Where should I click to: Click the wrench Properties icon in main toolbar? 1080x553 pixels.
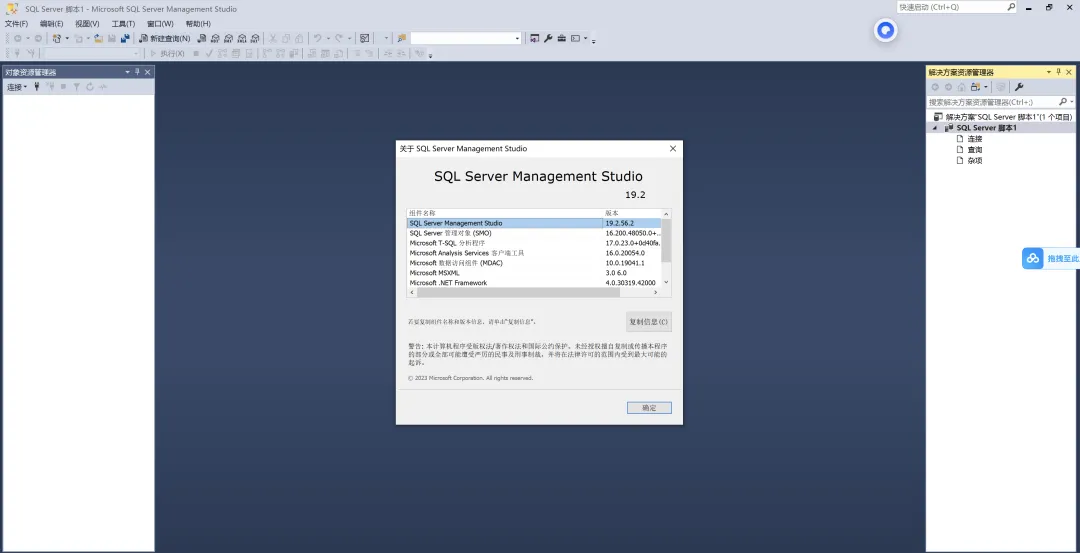tap(548, 39)
